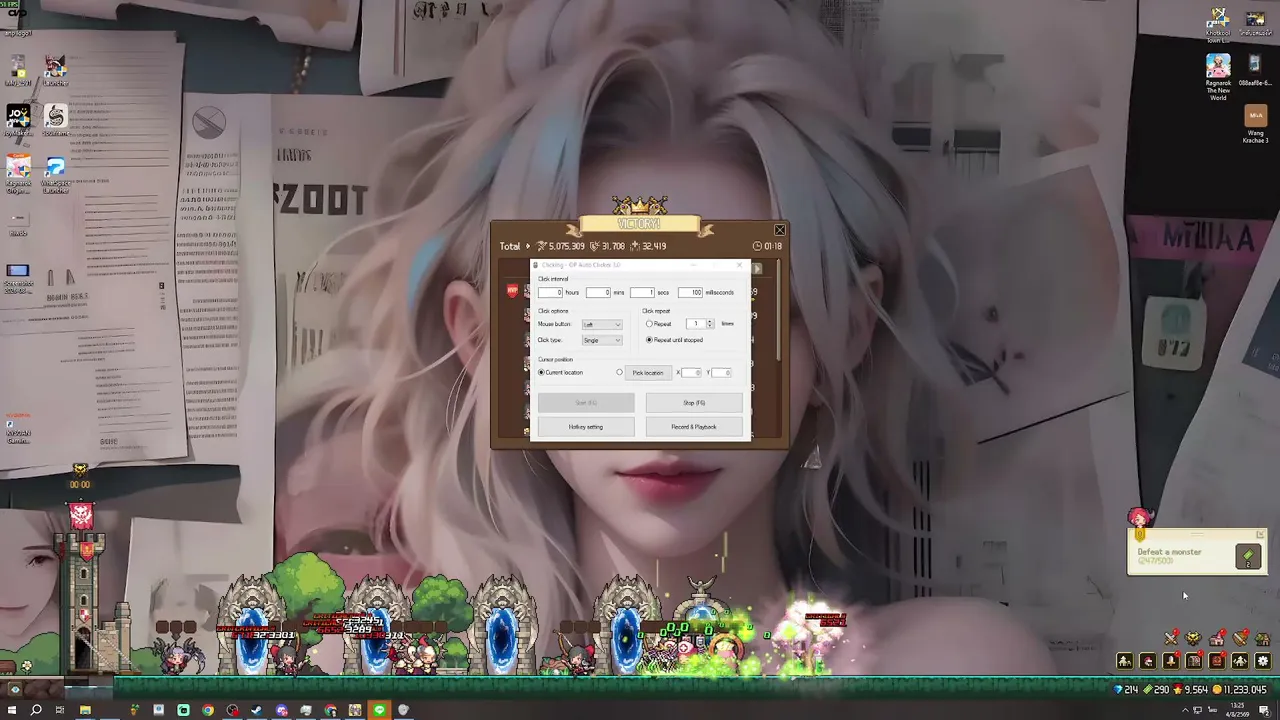Image resolution: width=1280 pixels, height=720 pixels.
Task: Open the red book icon
Action: pos(1217,661)
